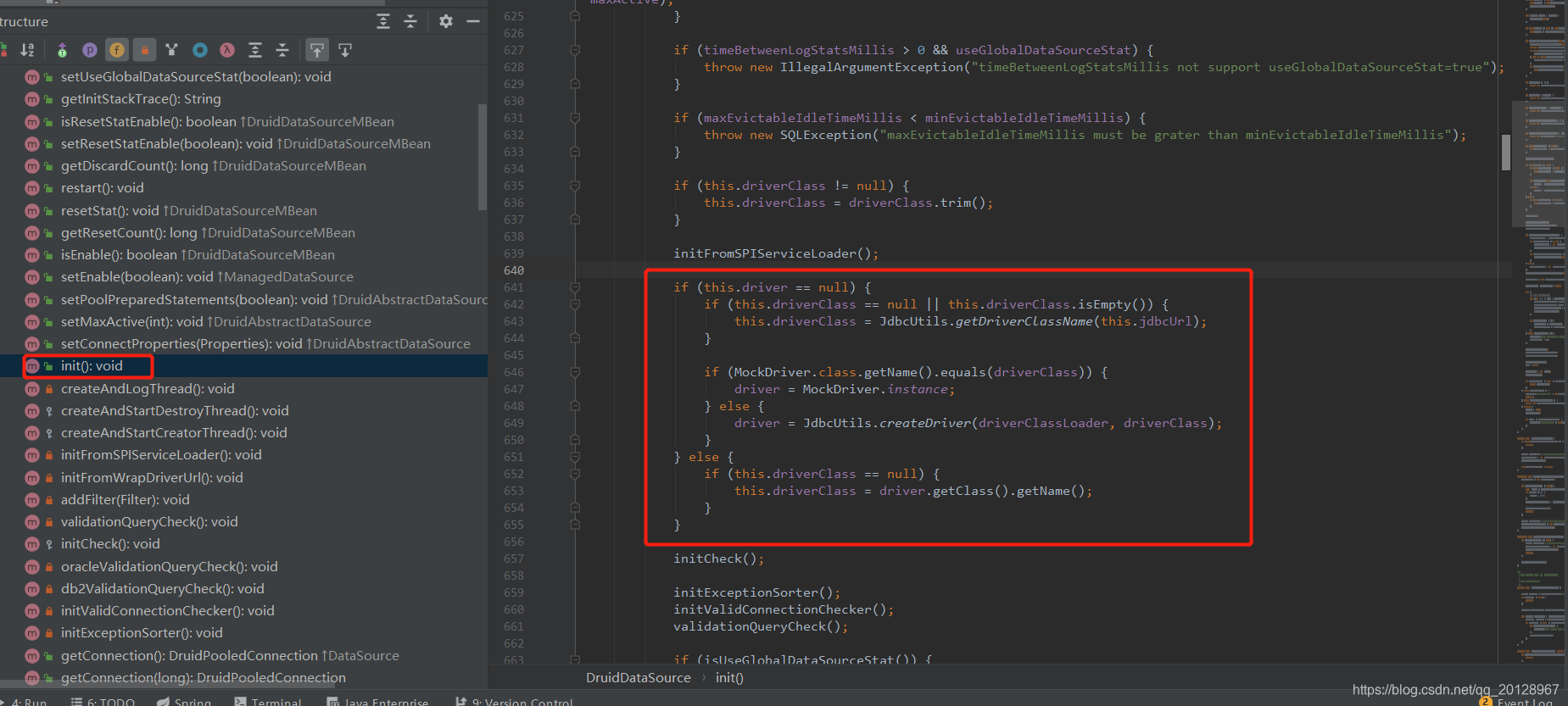Collapse code fold at line 641
Image resolution: width=1568 pixels, height=706 pixels.
click(575, 287)
